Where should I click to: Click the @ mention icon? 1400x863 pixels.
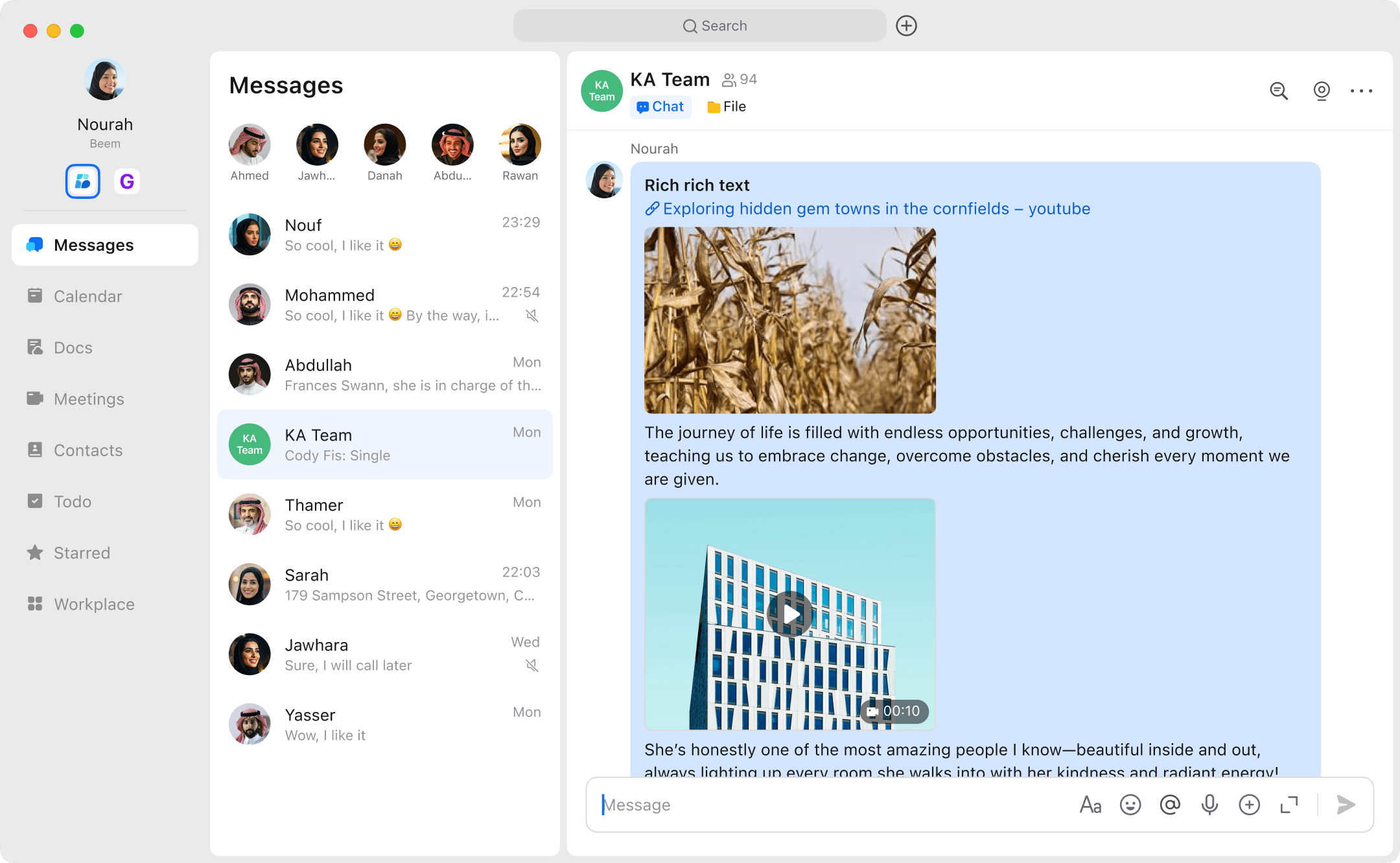click(1170, 805)
